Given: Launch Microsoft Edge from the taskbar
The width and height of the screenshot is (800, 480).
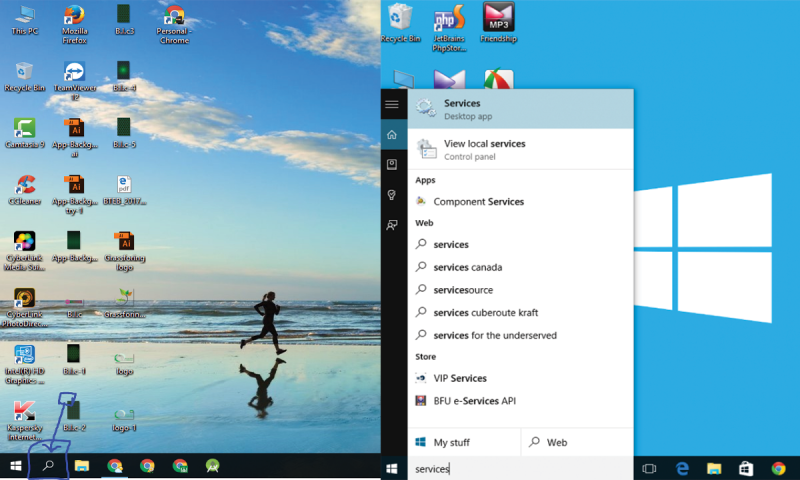Looking at the screenshot, I should [x=682, y=468].
